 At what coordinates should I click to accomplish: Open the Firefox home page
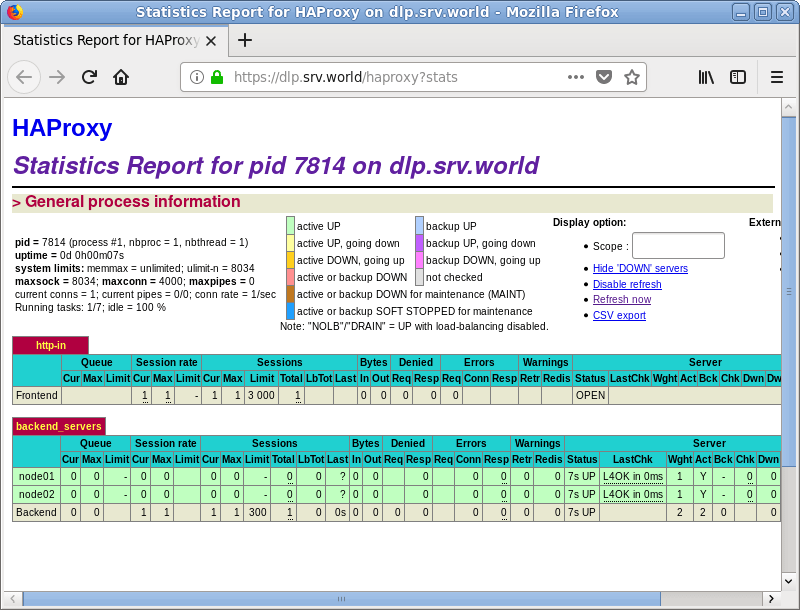click(x=121, y=77)
